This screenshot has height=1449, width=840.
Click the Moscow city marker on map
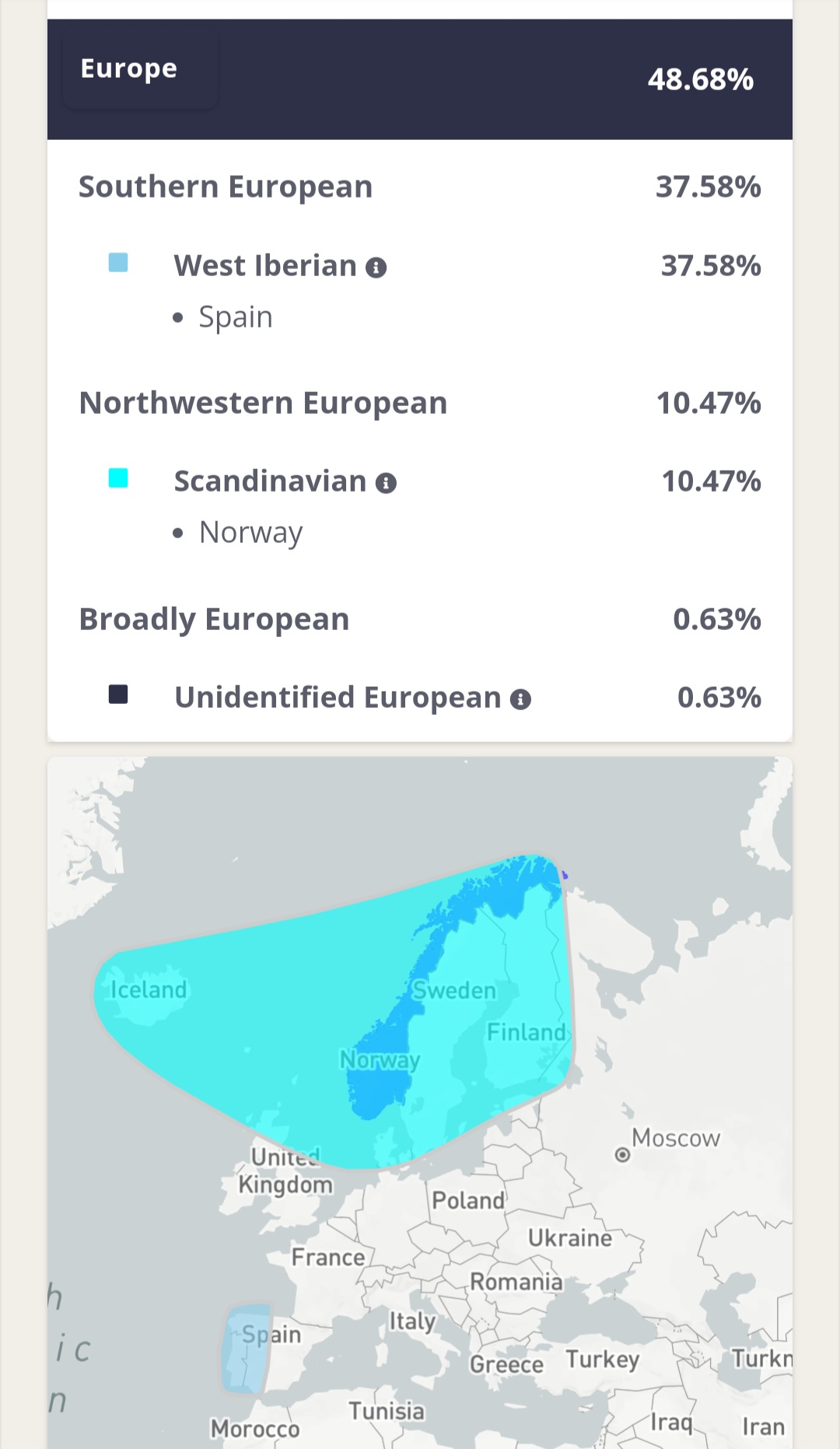(622, 1155)
